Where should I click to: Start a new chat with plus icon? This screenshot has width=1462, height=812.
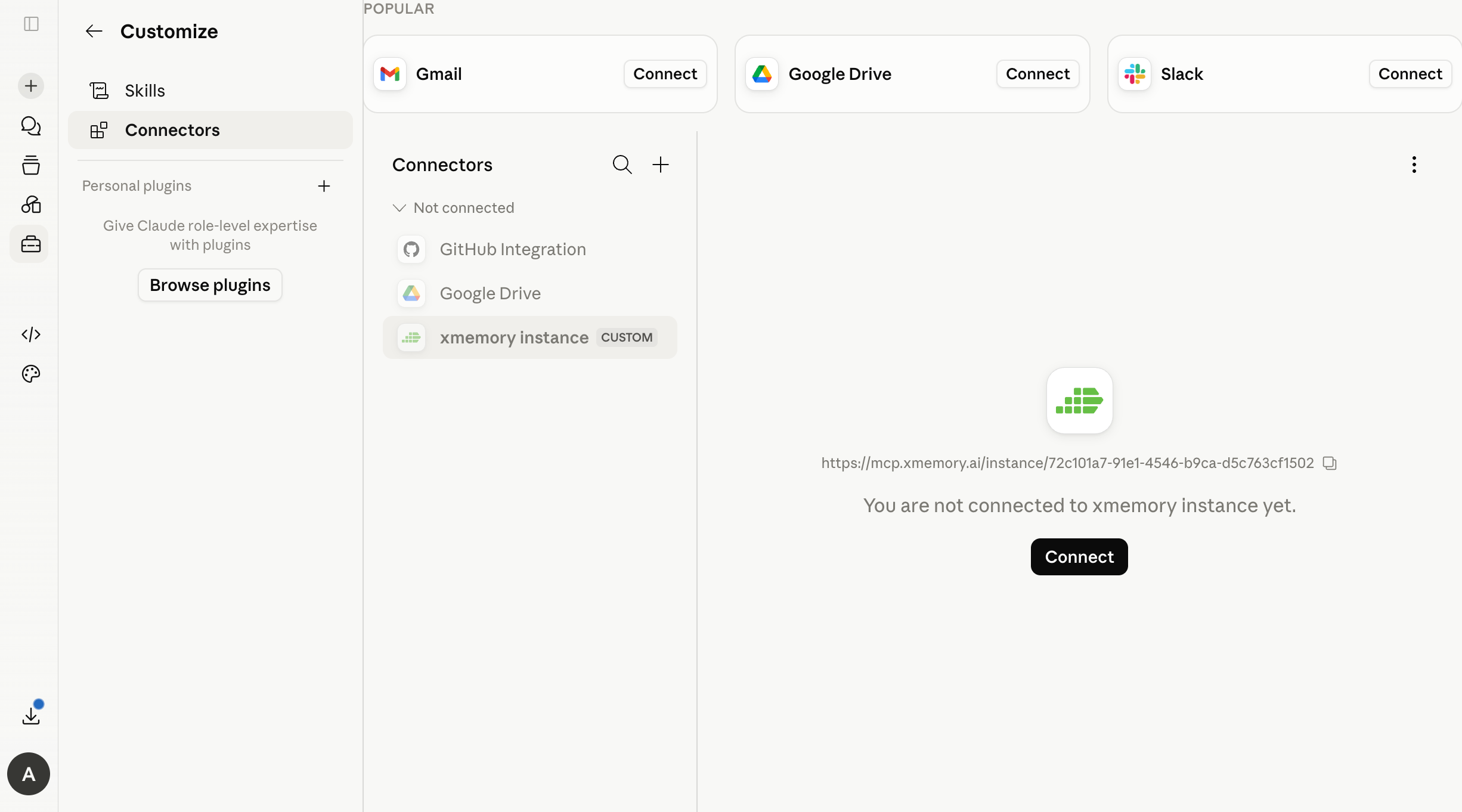coord(31,86)
